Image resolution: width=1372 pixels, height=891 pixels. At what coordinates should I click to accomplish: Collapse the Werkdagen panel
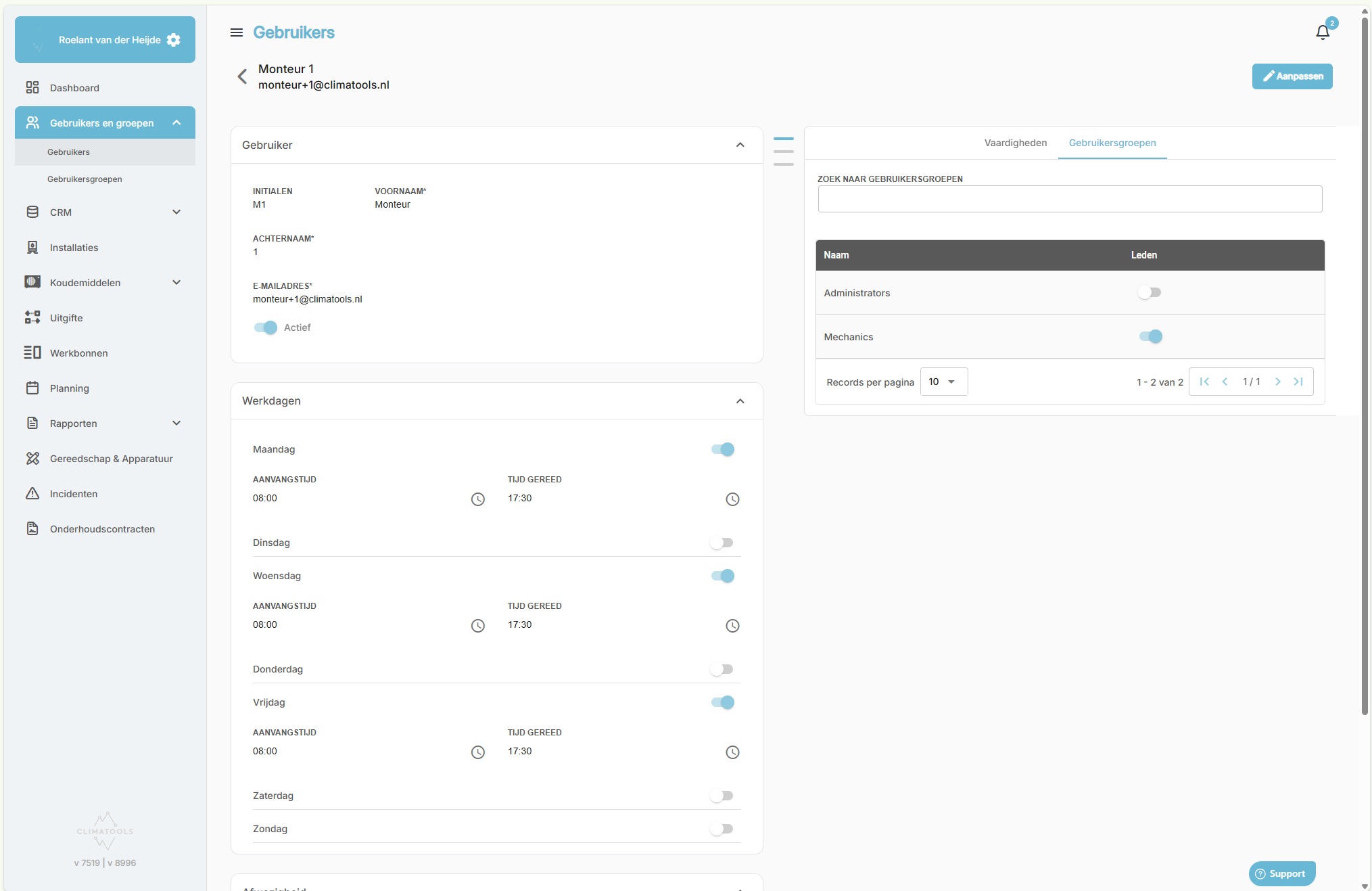tap(740, 401)
